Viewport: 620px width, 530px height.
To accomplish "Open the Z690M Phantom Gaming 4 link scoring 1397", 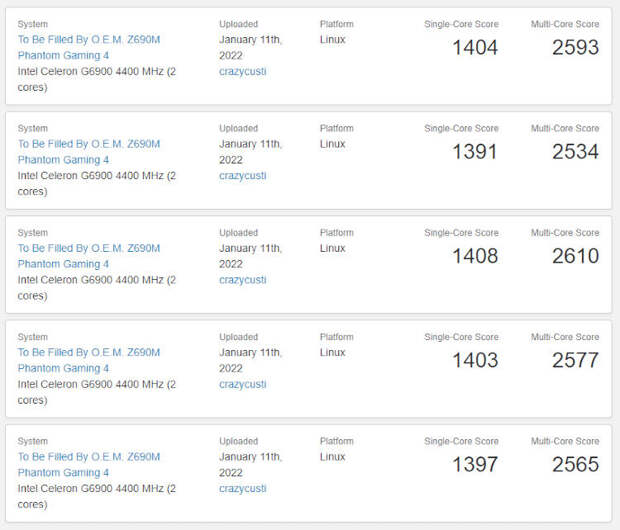I will 88,464.
